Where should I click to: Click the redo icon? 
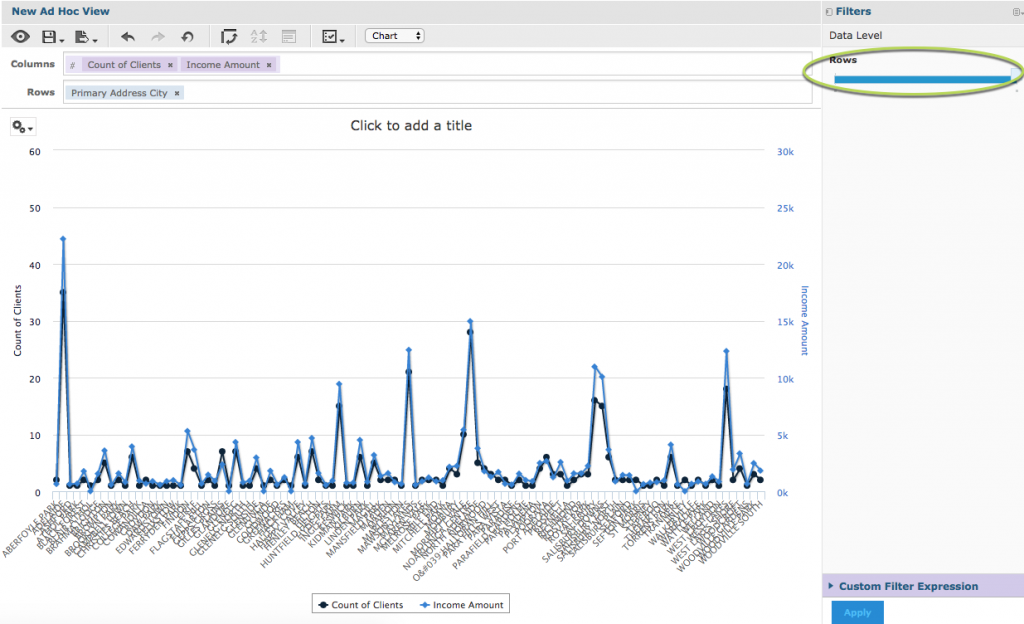coord(156,35)
